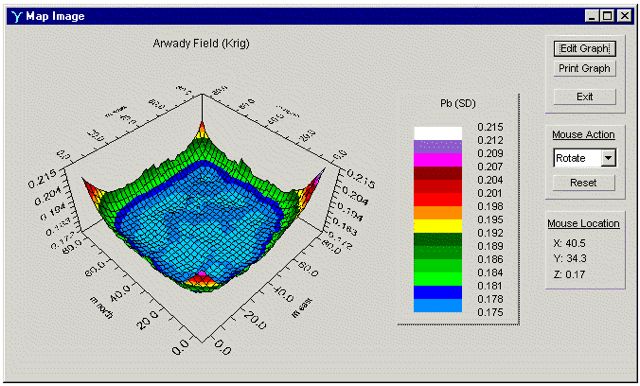Image resolution: width=640 pixels, height=386 pixels.
Task: Click the bright green 0.184 legend swatch
Action: pyautogui.click(x=438, y=279)
